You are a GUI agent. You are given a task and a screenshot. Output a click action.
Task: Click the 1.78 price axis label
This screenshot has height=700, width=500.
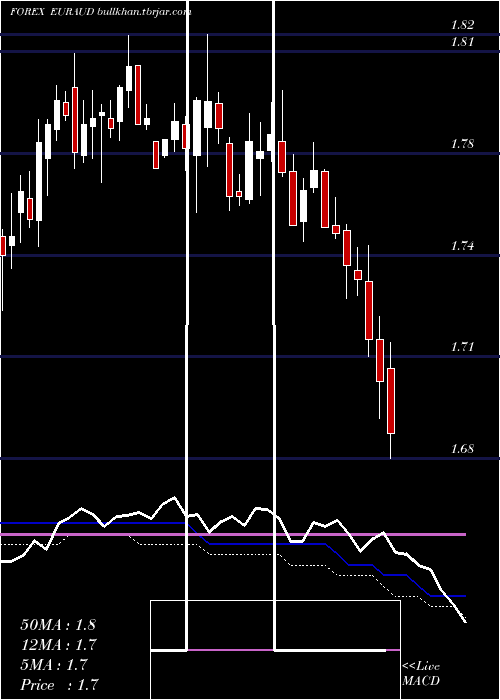462,144
